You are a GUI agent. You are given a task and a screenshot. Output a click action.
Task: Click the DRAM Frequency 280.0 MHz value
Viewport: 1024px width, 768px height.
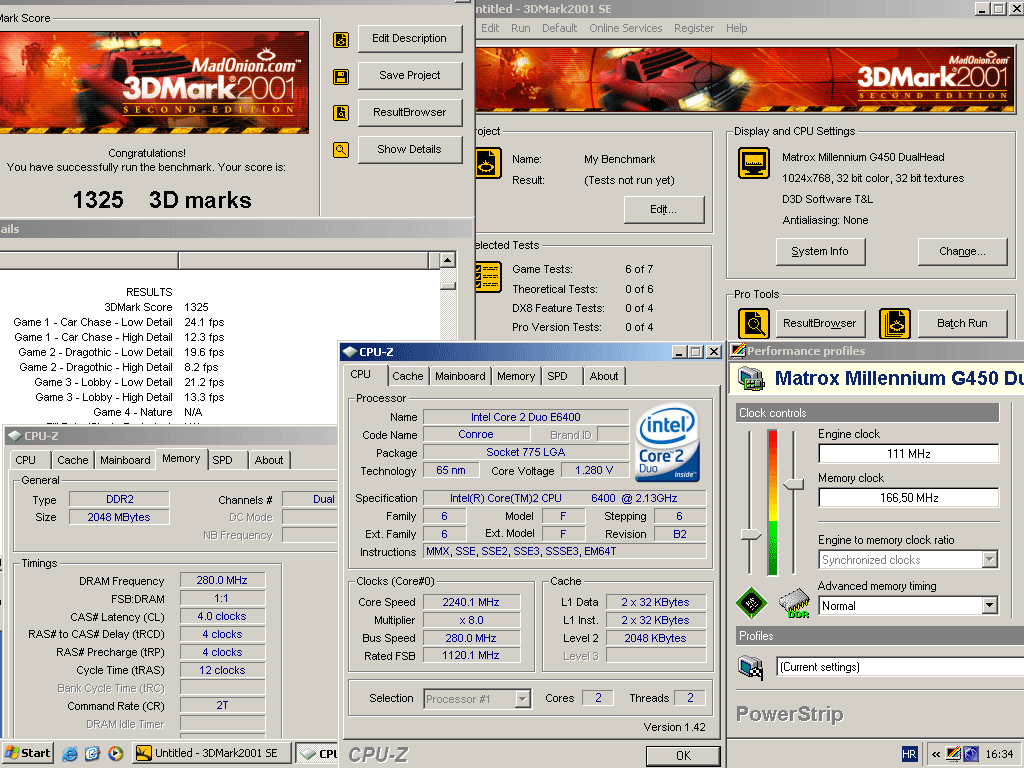point(222,580)
